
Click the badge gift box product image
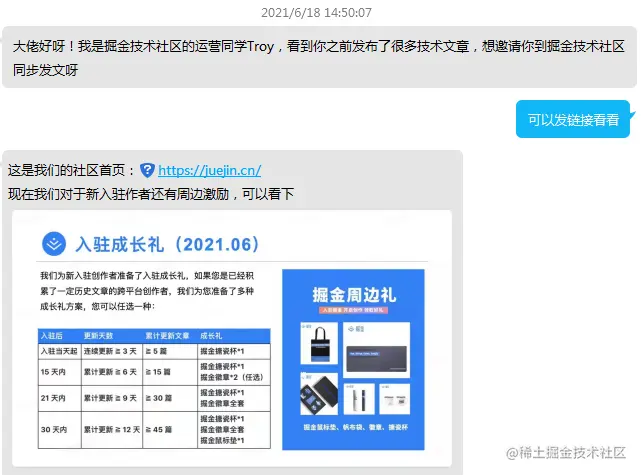click(319, 394)
